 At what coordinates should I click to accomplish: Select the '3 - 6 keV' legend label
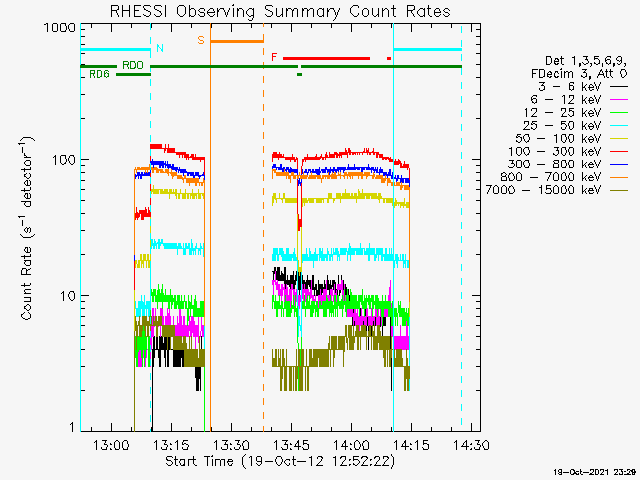point(568,87)
